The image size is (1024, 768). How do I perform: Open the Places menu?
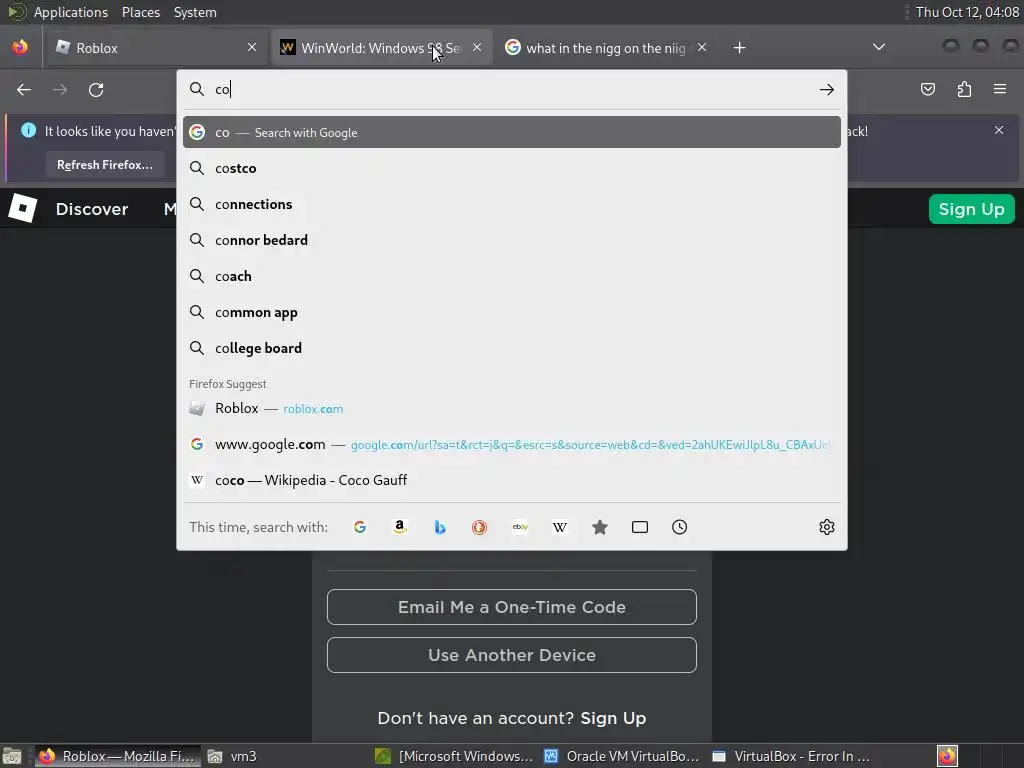140,12
